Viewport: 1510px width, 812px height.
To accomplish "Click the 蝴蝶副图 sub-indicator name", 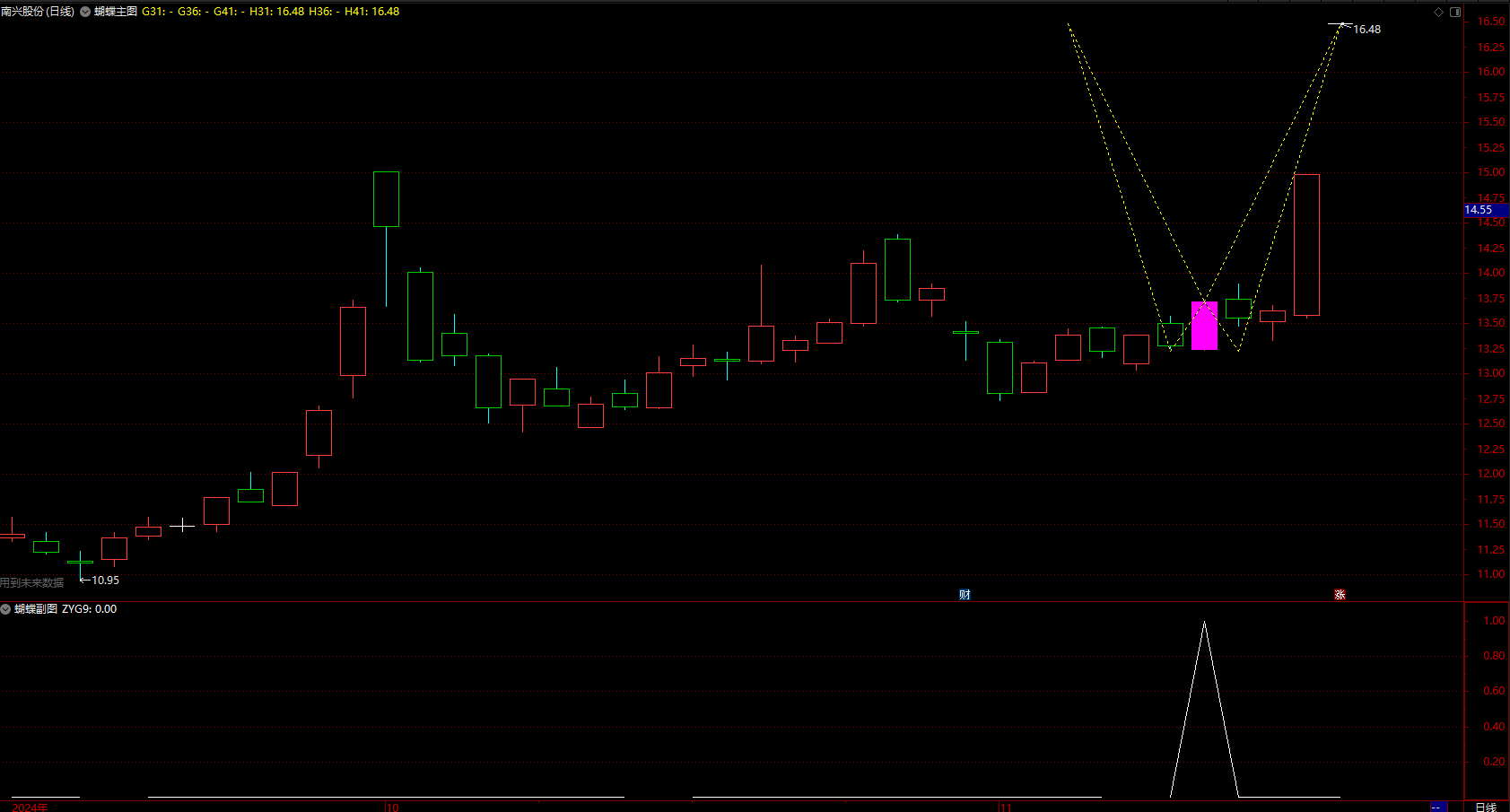I will click(x=36, y=609).
